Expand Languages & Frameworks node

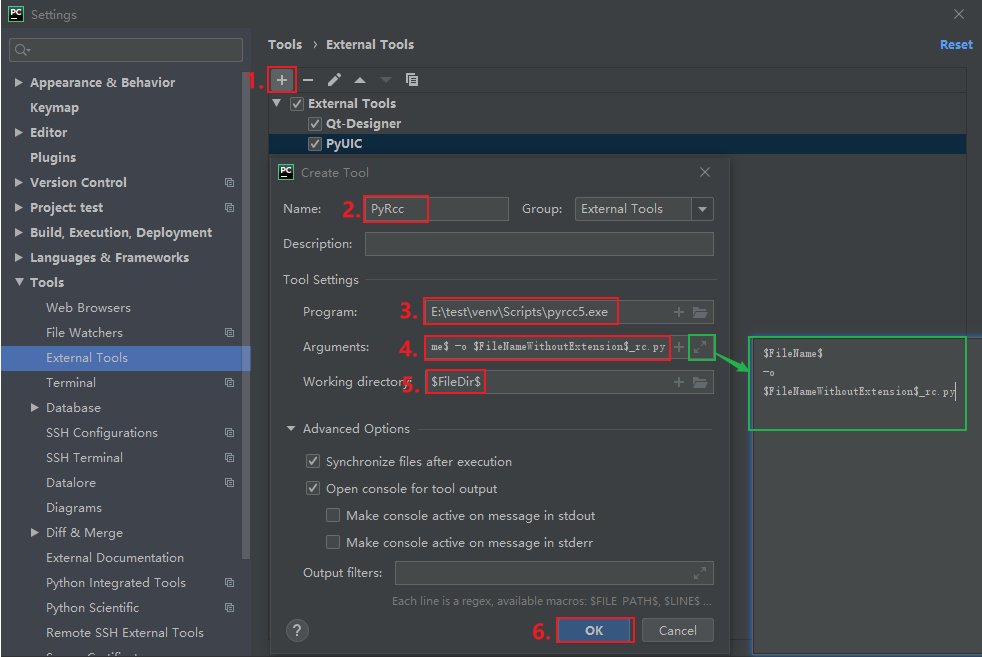coord(19,257)
